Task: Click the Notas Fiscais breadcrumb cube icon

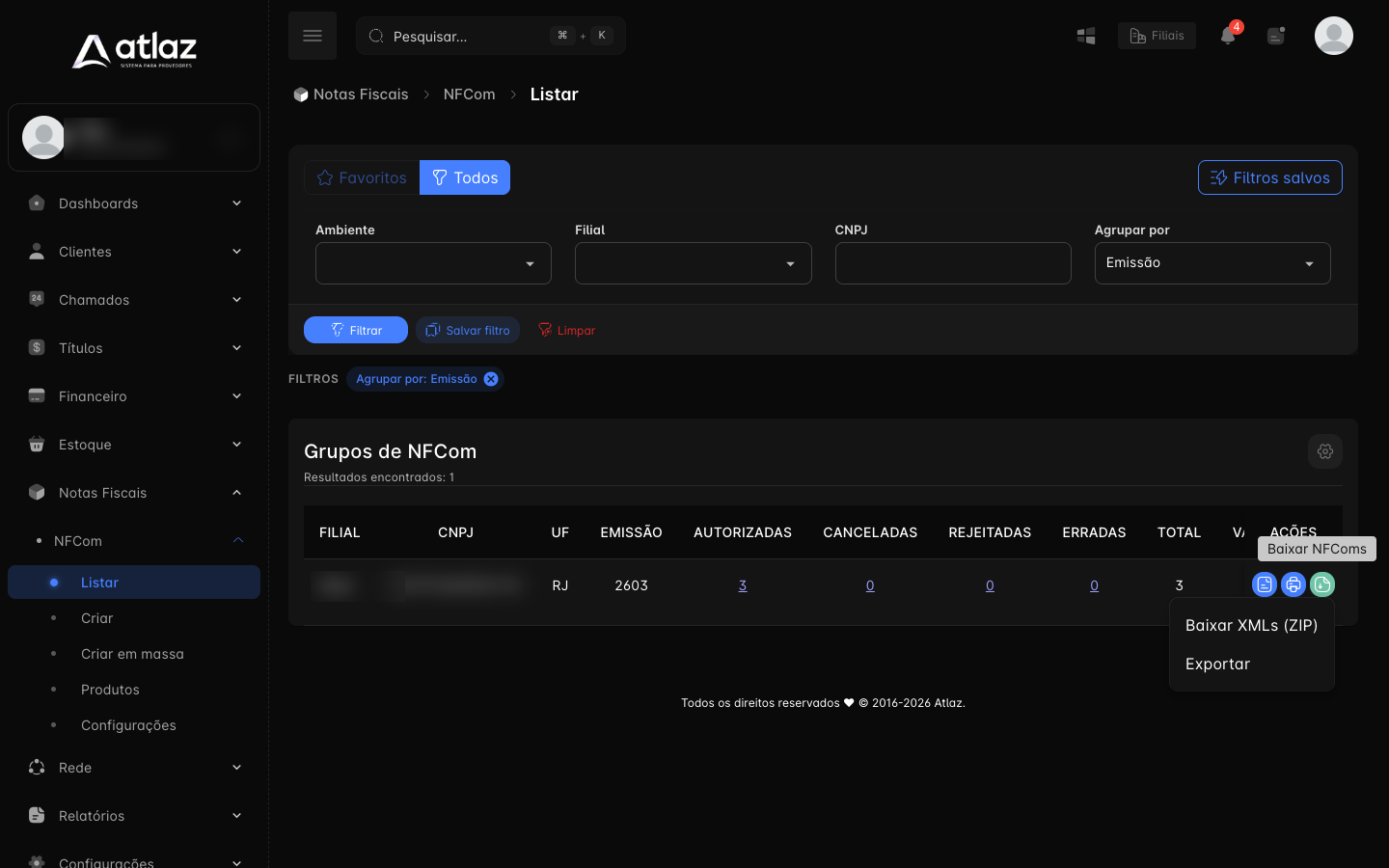Action: click(301, 95)
